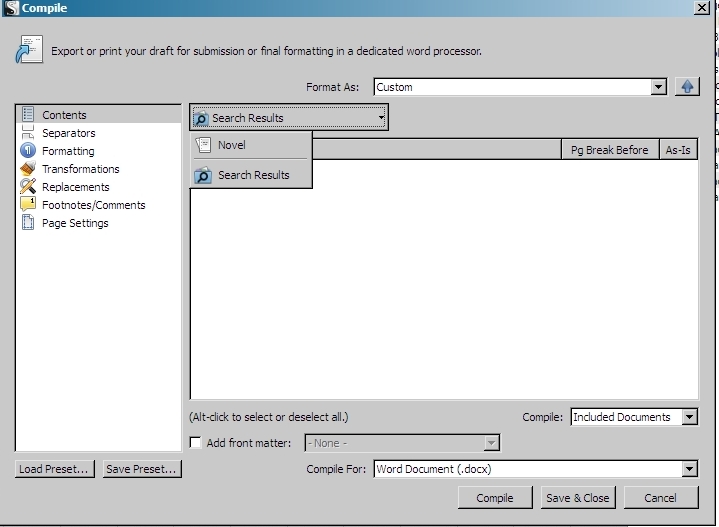Click the blue up-arrow button beside Format As
Viewport: 719px width, 527px height.
(686, 87)
